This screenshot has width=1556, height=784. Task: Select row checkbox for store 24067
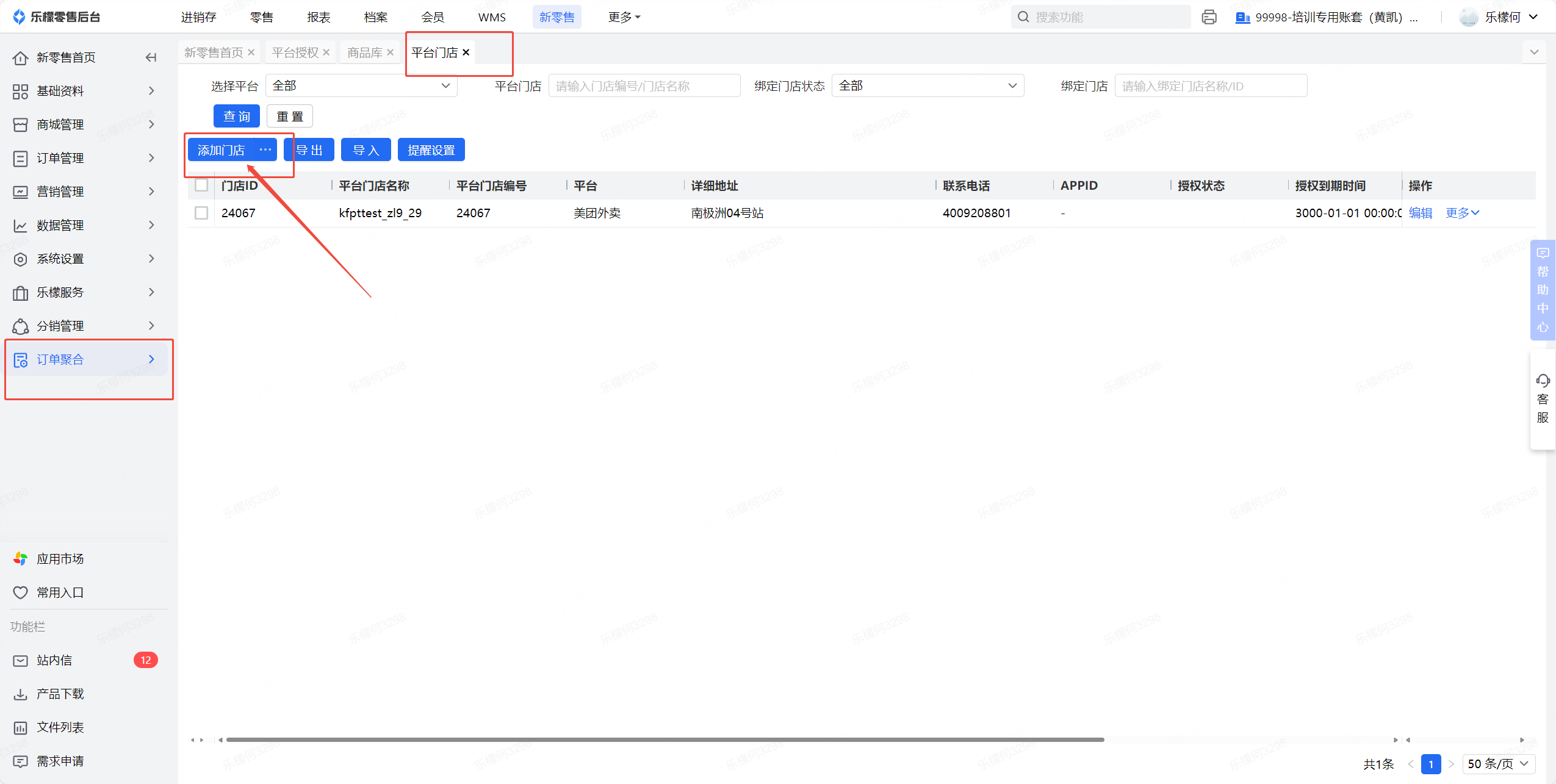click(201, 213)
